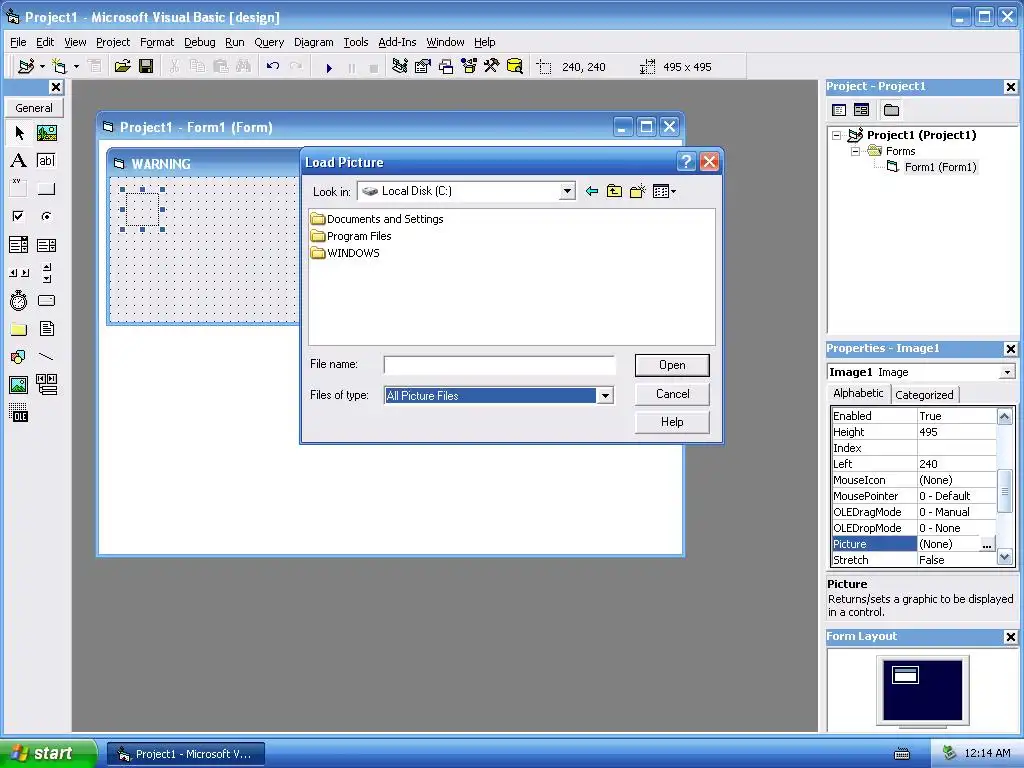The height and width of the screenshot is (768, 1024).
Task: Collapse Project1 tree node
Action: (837, 135)
